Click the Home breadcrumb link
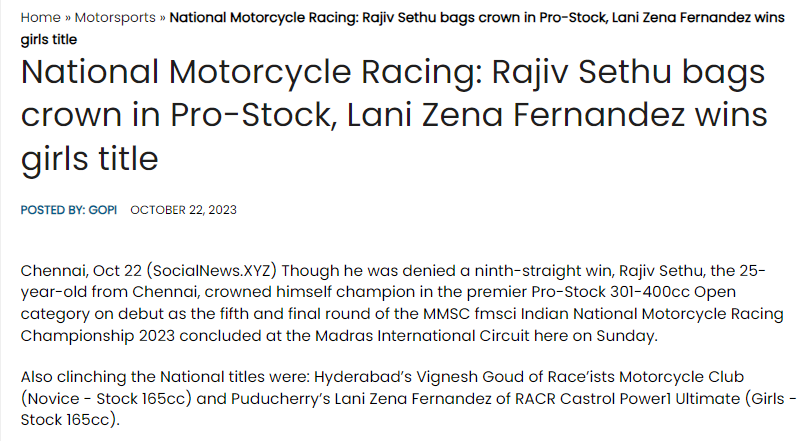Image resolution: width=807 pixels, height=443 pixels. click(x=40, y=18)
